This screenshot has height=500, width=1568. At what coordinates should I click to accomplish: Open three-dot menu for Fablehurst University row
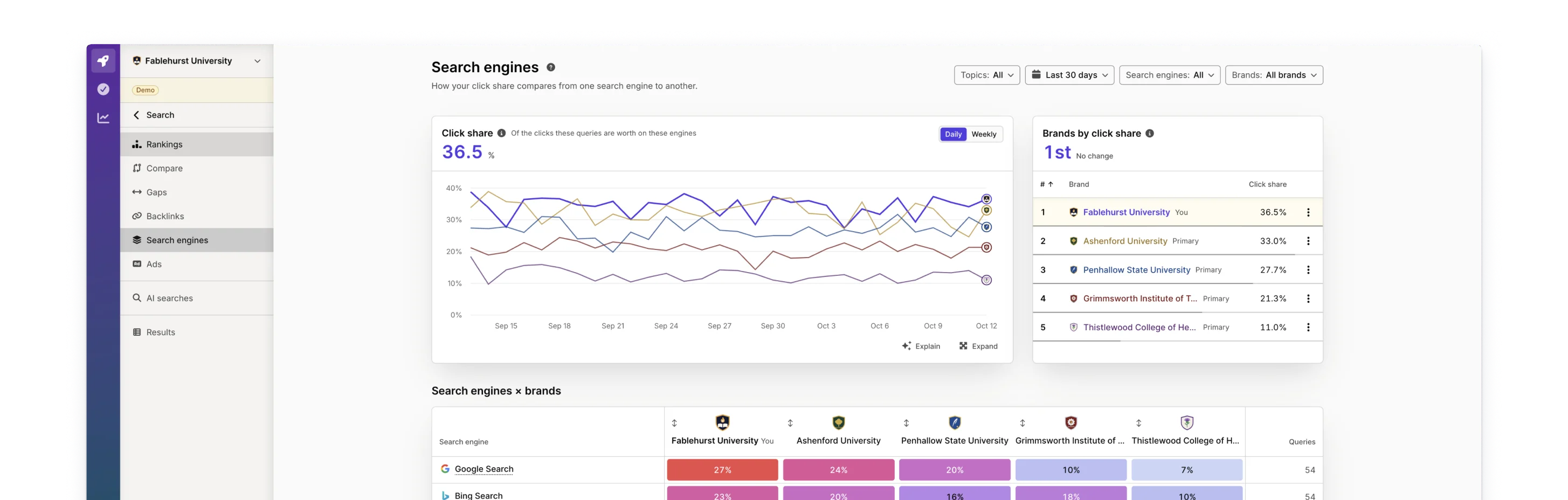[1308, 212]
